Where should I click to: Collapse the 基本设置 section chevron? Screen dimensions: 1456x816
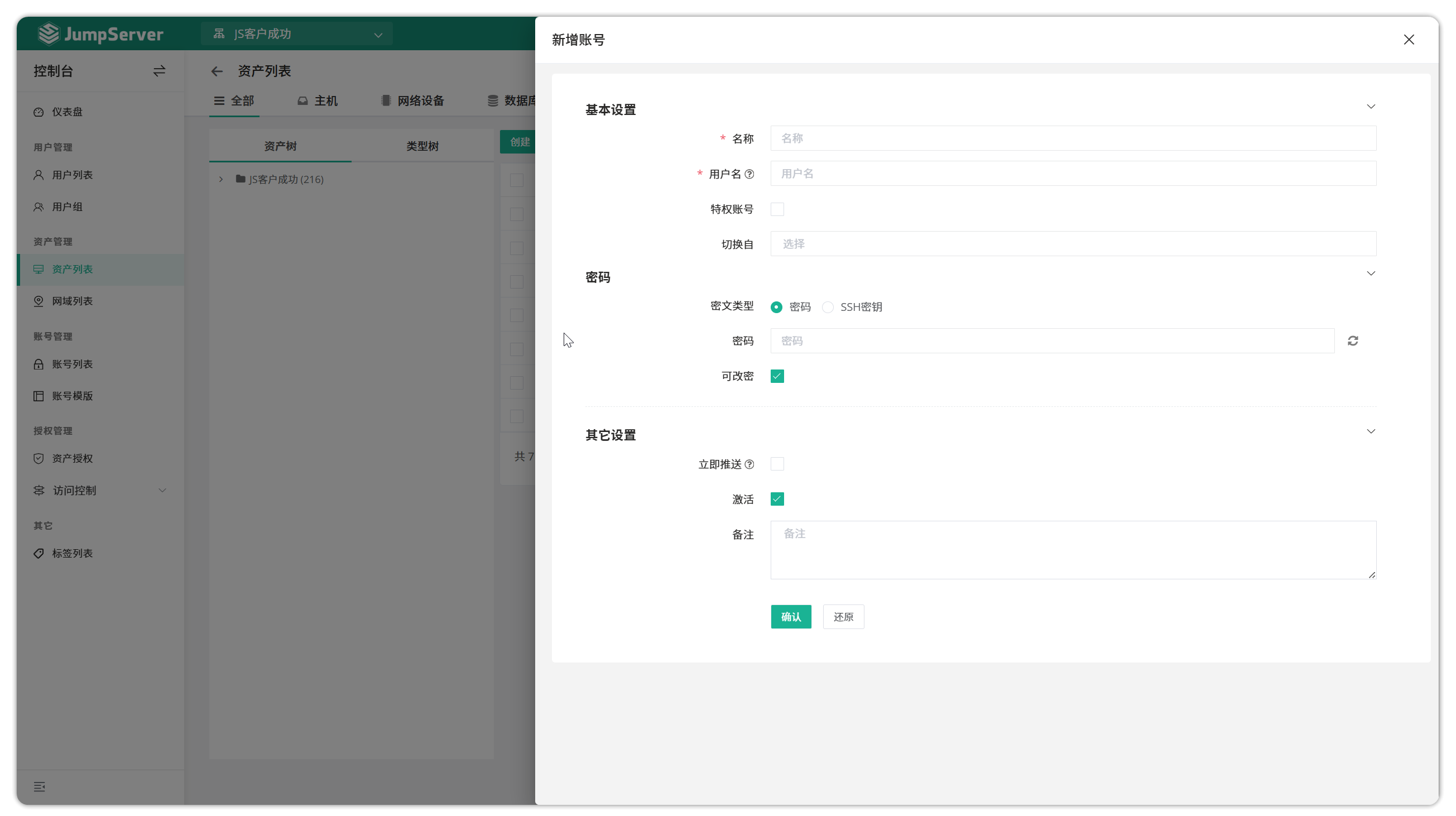coord(1371,106)
